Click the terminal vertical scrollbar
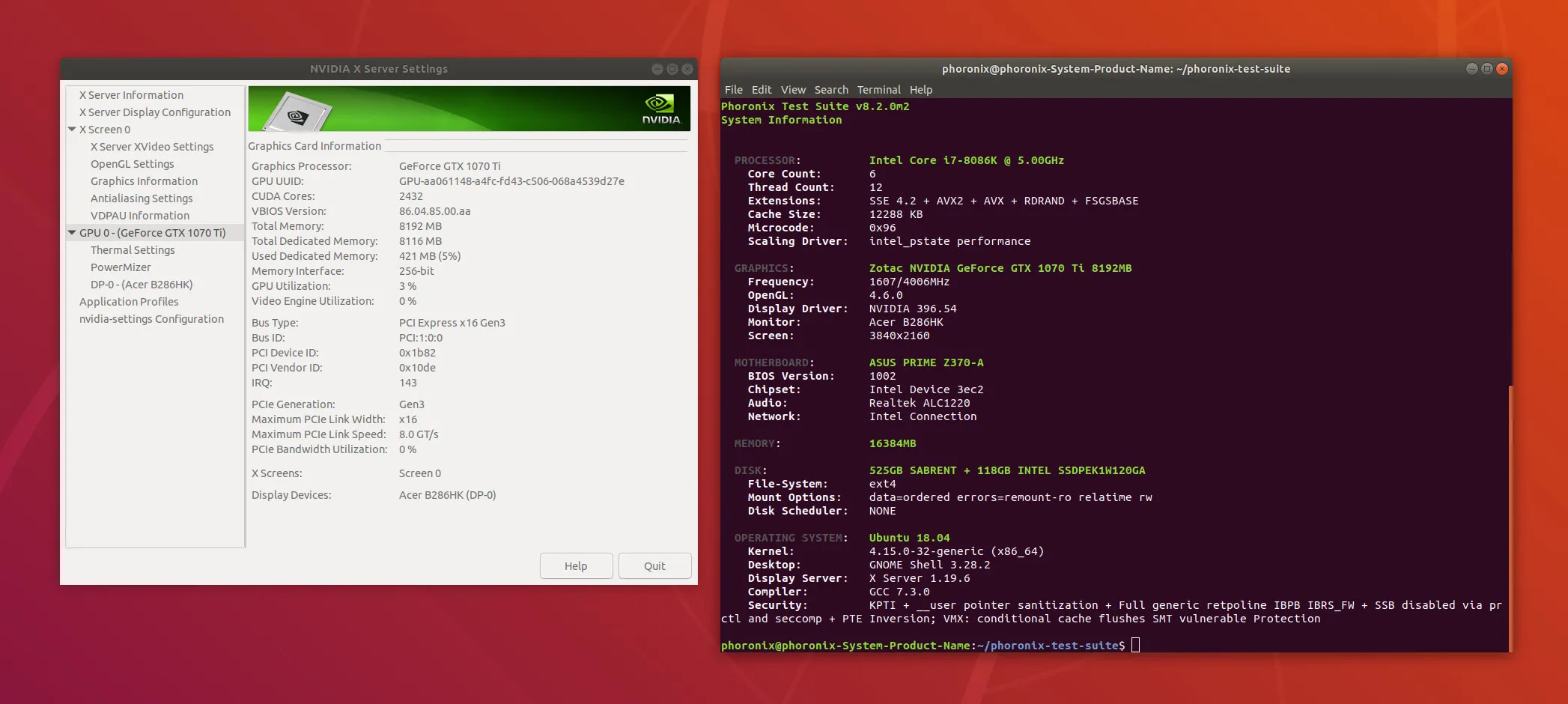The image size is (1568, 704). (x=1510, y=517)
